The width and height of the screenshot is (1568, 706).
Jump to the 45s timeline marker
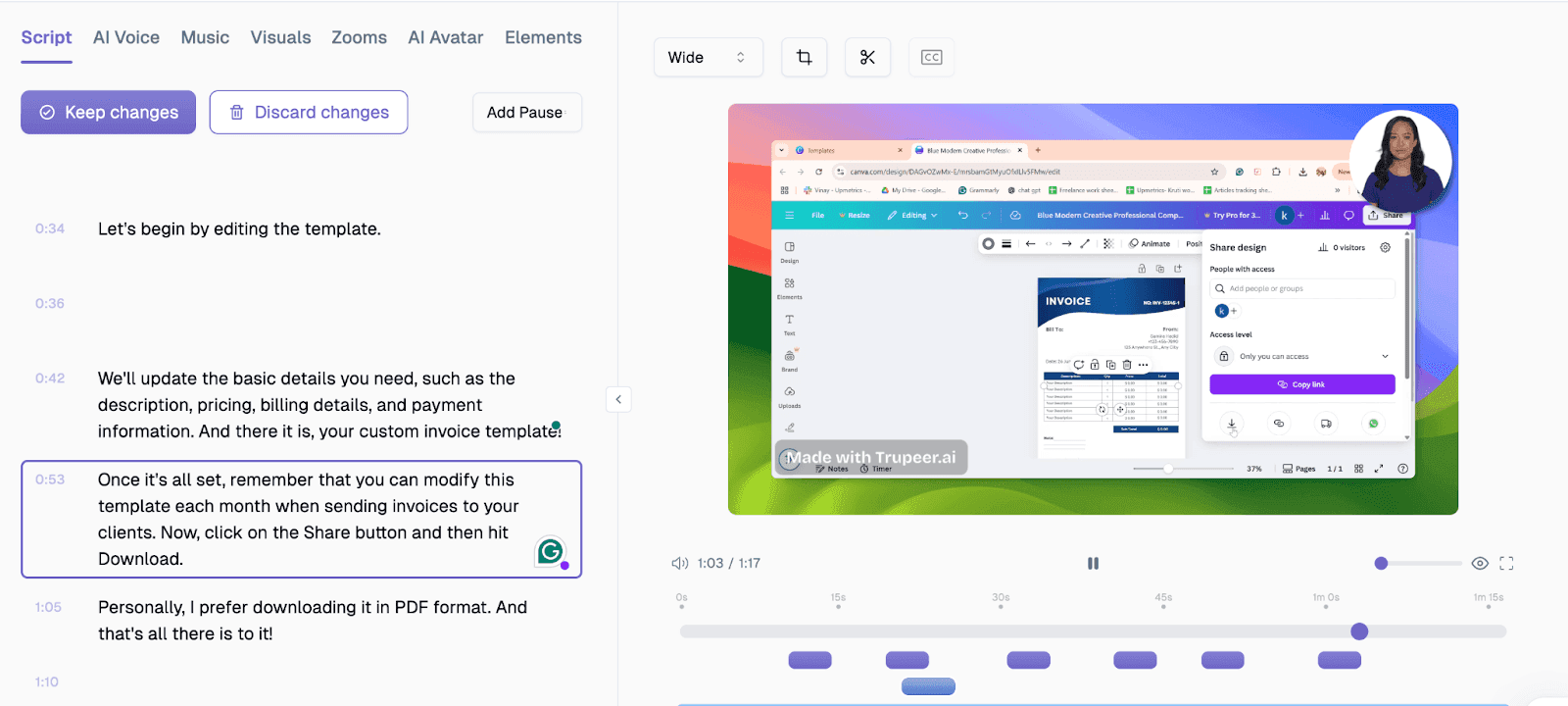1163,600
